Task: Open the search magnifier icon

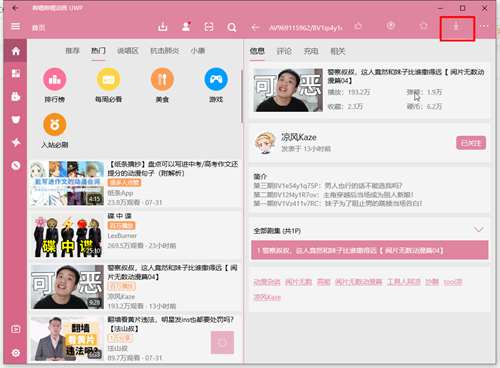Action: (x=232, y=27)
